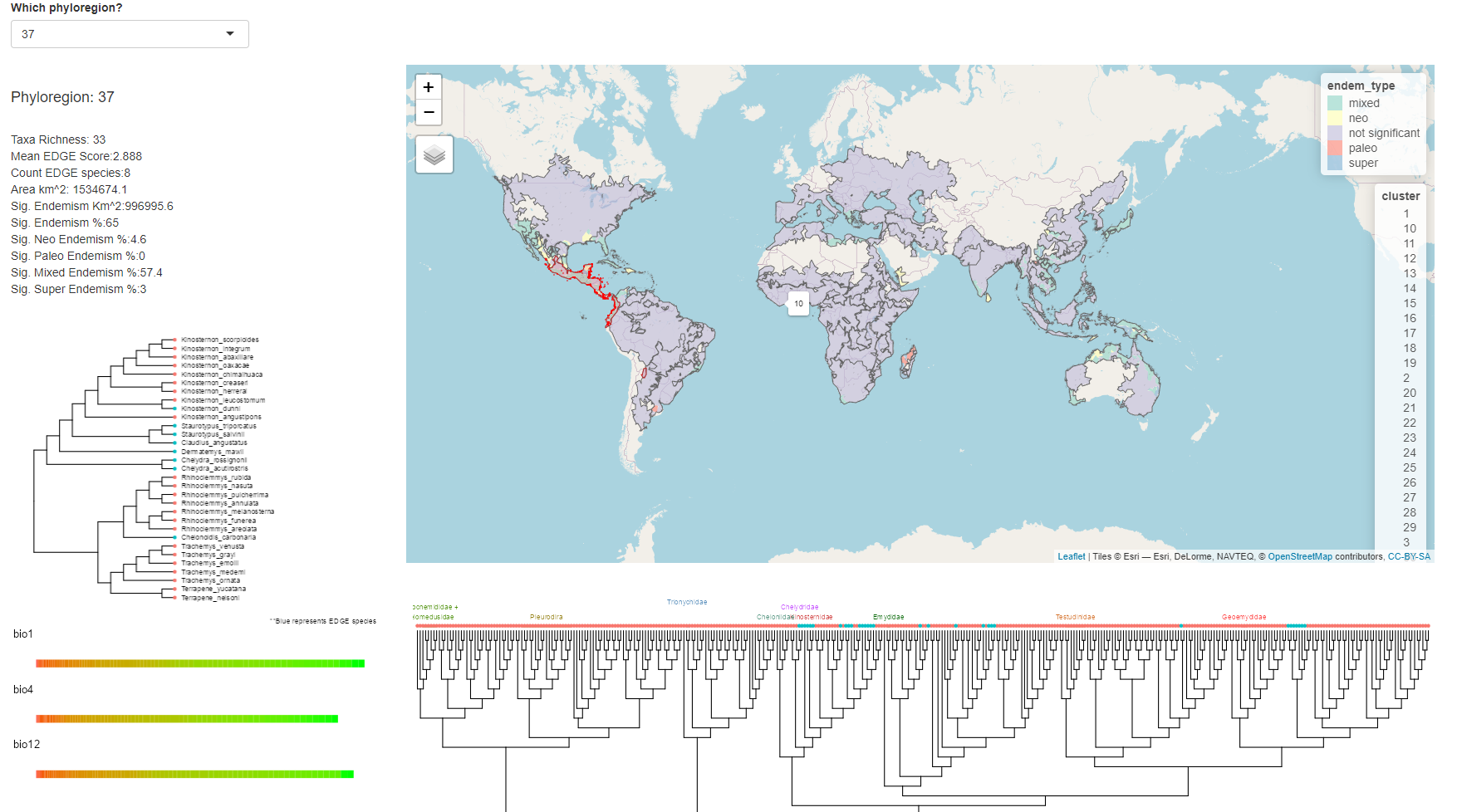Viewport: 1457px width, 812px height.
Task: Select cluster 25 in legend
Action: click(1410, 467)
